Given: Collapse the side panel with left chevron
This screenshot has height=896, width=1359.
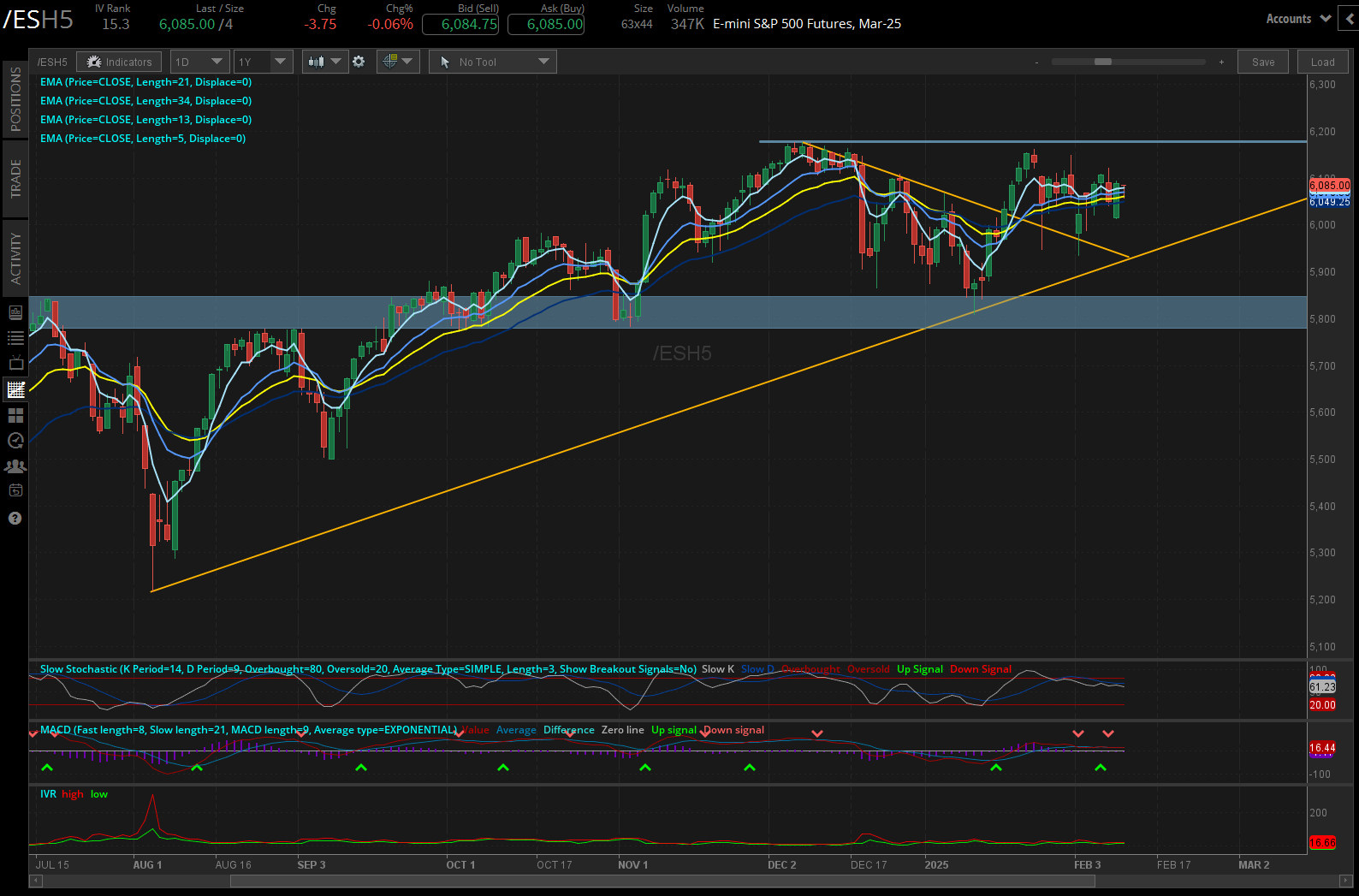Looking at the screenshot, I should 1350,19.
